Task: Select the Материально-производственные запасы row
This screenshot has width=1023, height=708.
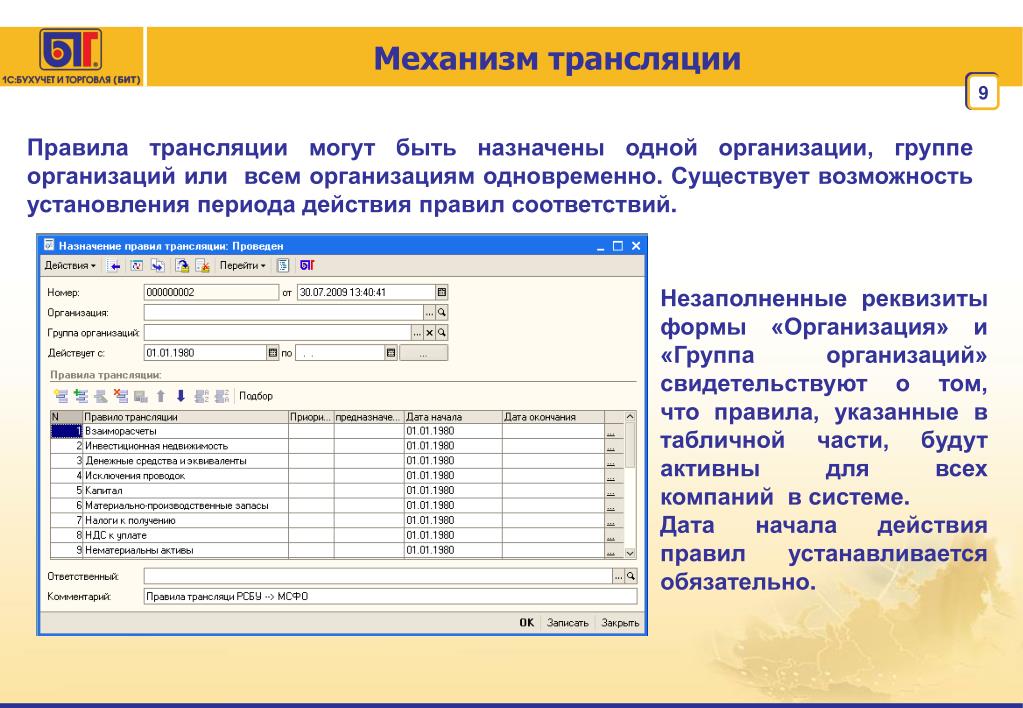Action: tap(337, 506)
